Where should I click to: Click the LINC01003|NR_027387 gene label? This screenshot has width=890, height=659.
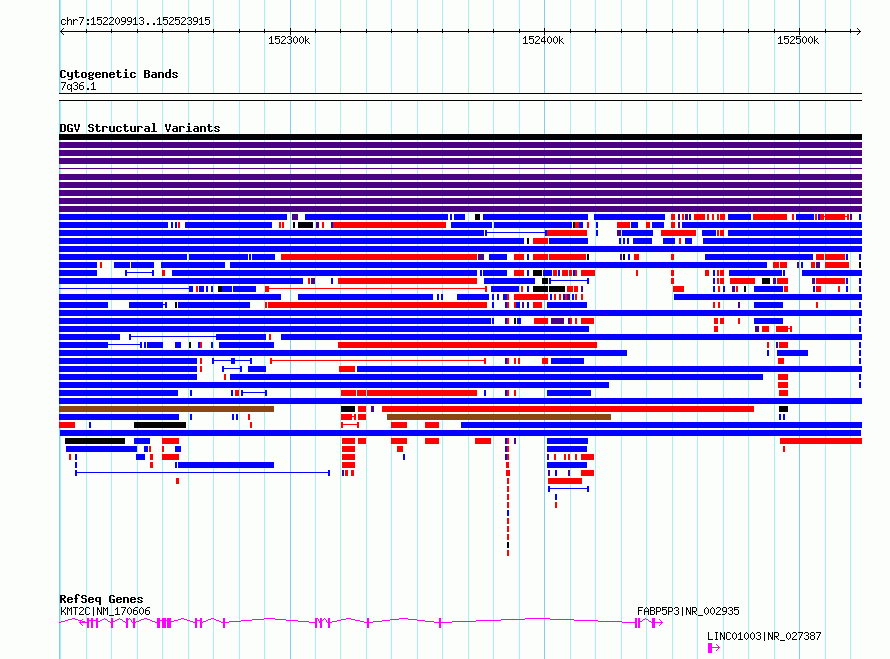(x=764, y=636)
